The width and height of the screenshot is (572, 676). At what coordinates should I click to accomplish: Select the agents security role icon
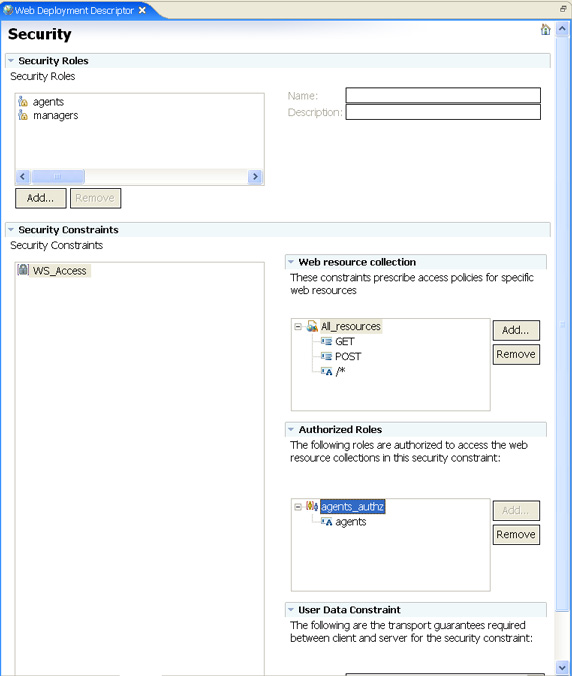[23, 102]
